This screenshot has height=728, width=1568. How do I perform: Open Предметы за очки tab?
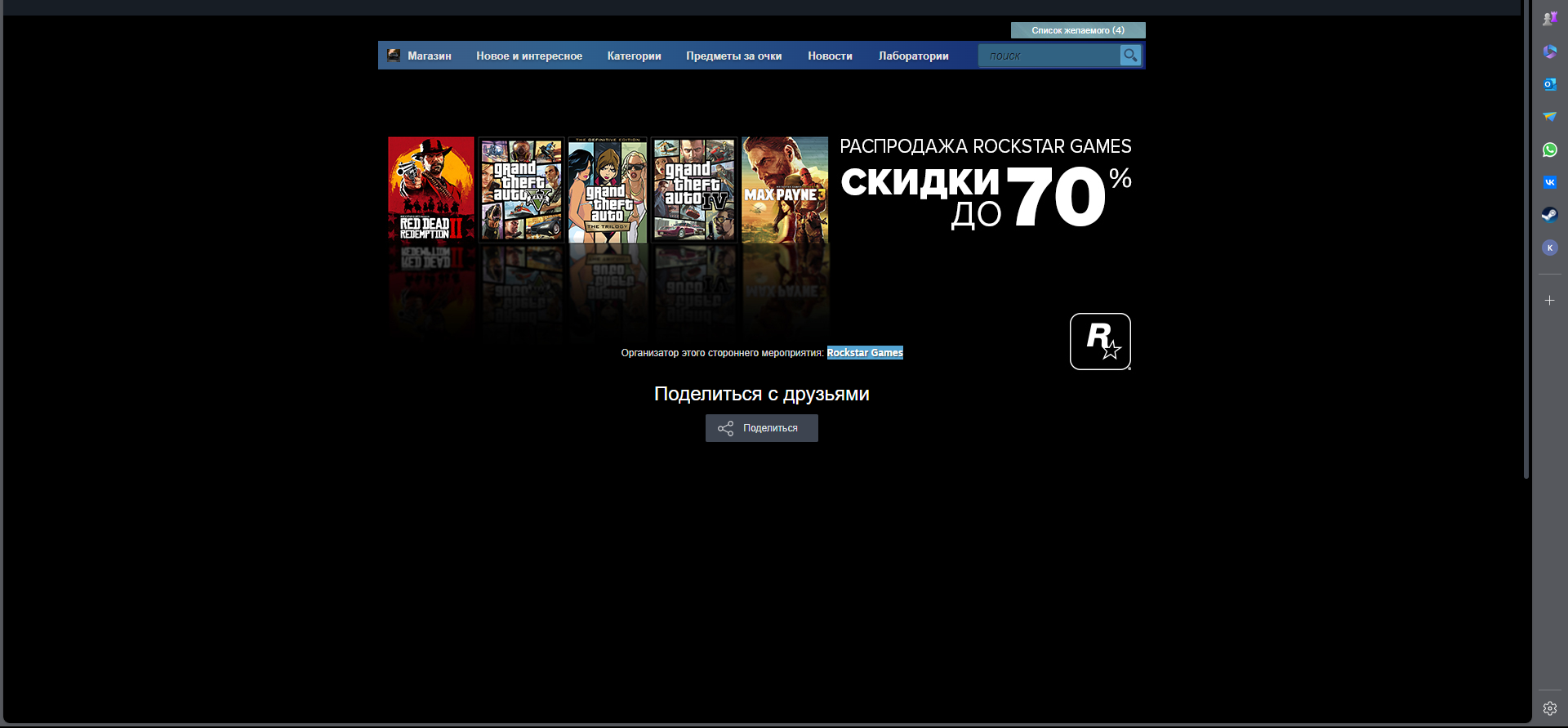(733, 56)
